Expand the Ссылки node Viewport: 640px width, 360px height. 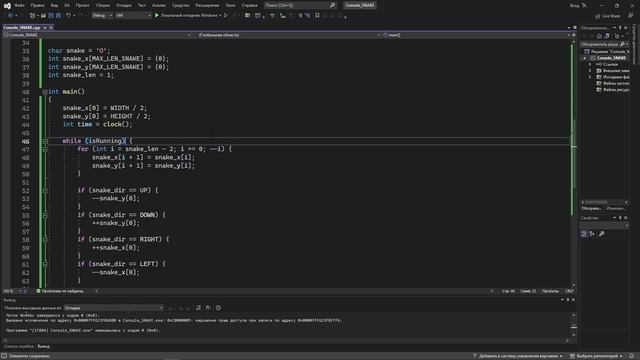point(590,64)
